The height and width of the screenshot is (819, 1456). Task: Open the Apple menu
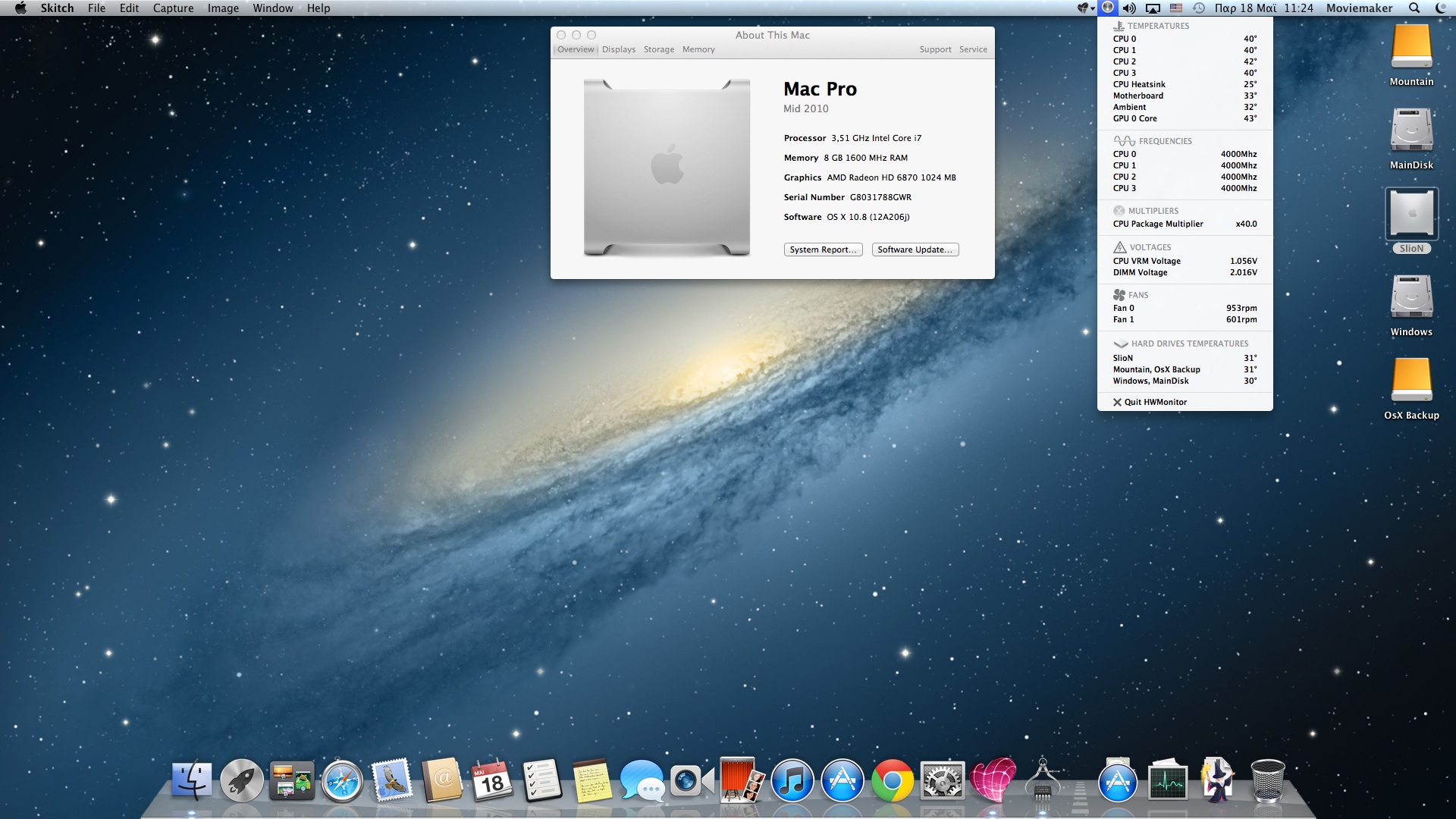coord(20,8)
